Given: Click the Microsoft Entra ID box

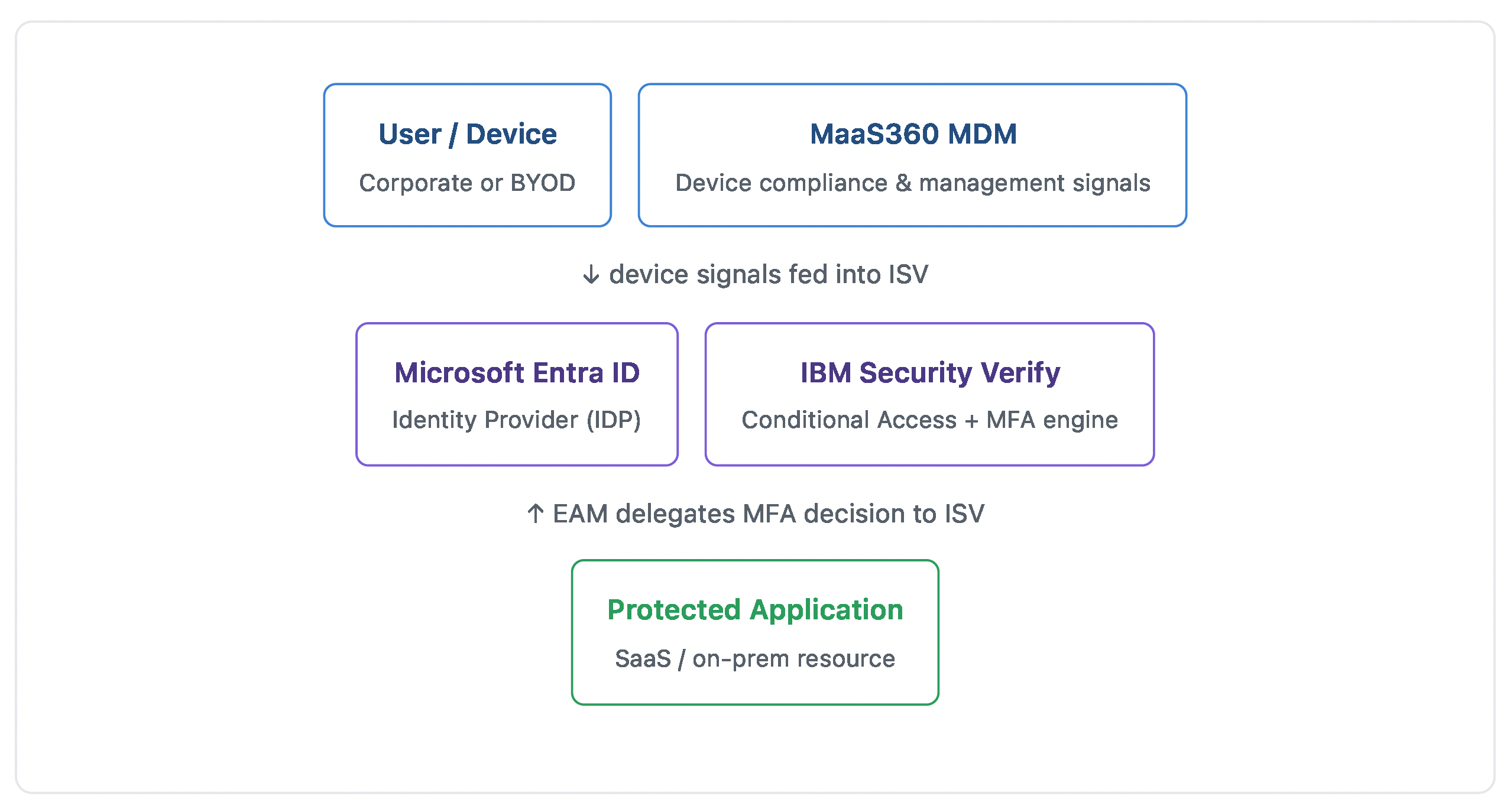Looking at the screenshot, I should (x=517, y=394).
